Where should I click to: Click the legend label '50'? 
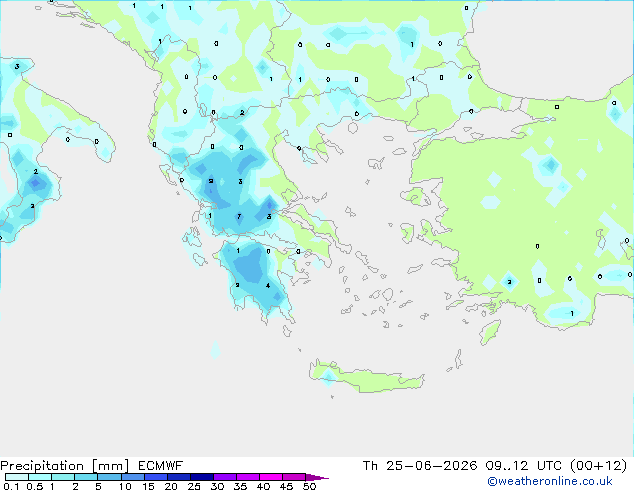309,486
